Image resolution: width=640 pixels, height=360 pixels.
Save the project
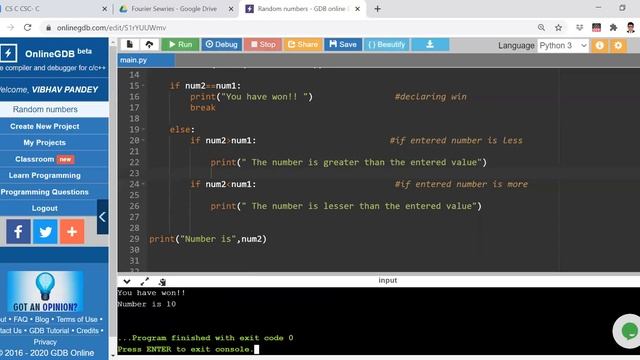click(x=343, y=44)
